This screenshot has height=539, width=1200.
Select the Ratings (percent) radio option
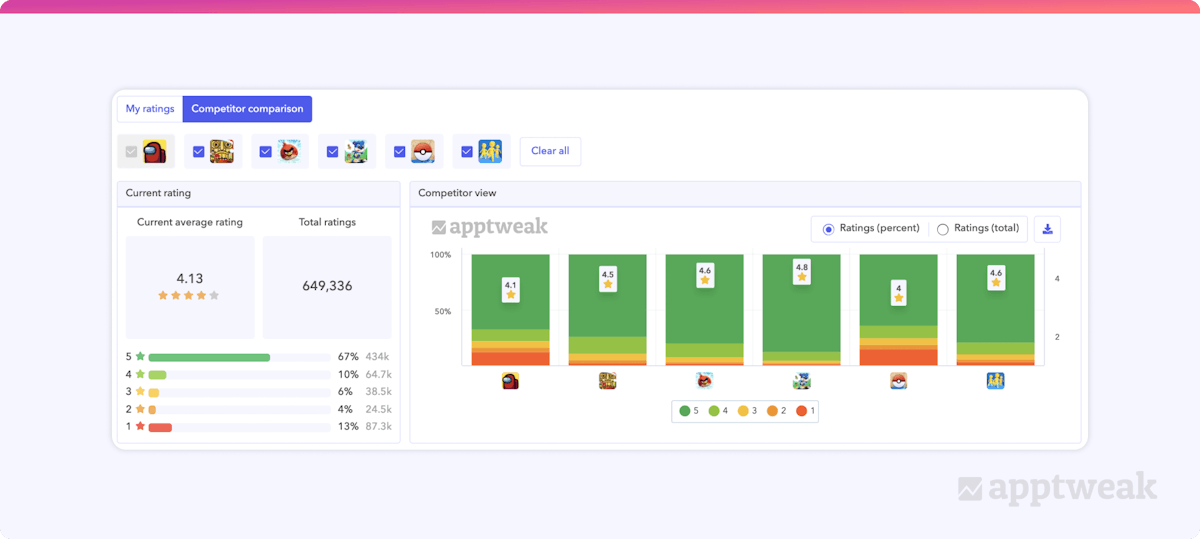[x=828, y=229]
